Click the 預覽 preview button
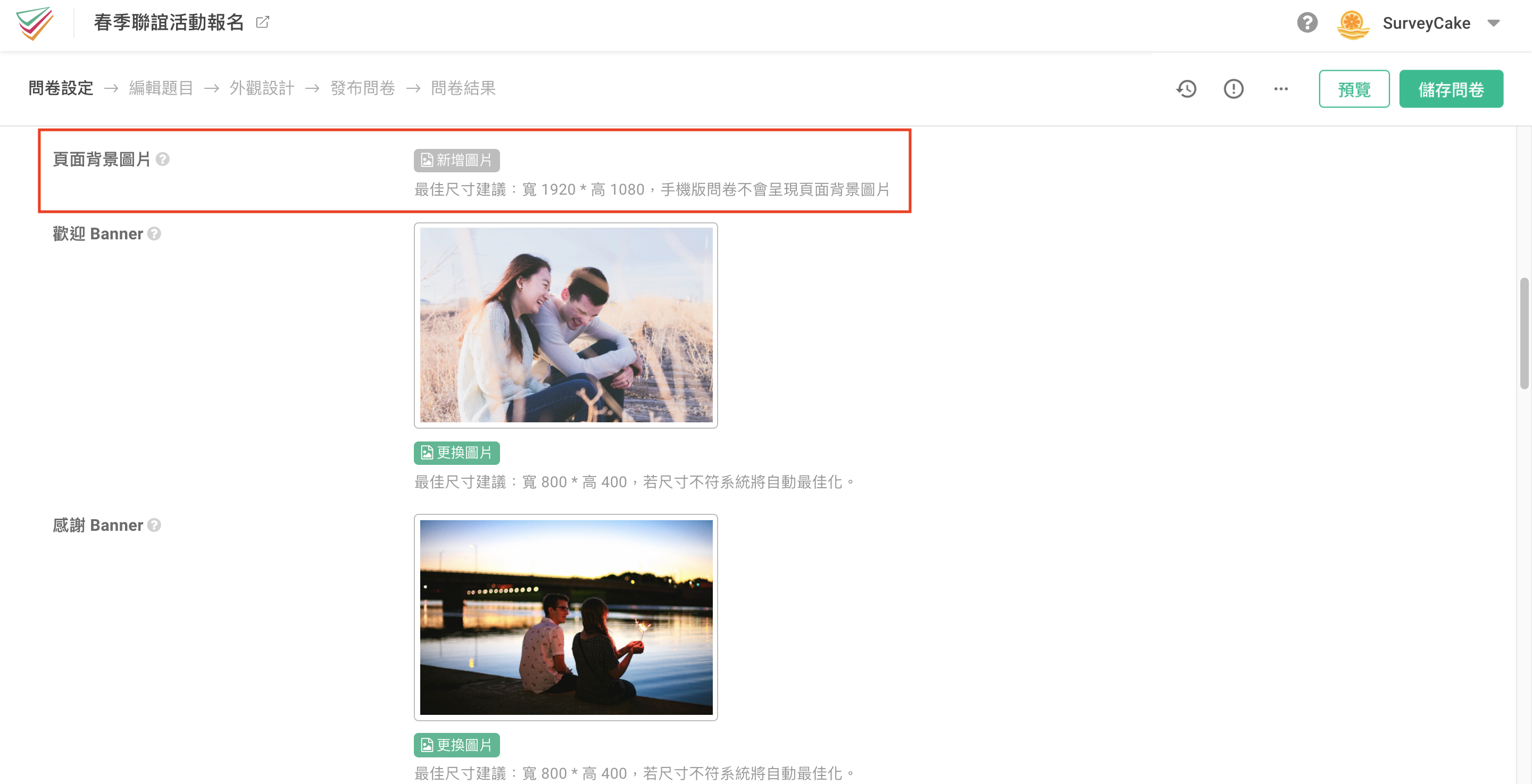The image size is (1532, 784). [x=1354, y=89]
